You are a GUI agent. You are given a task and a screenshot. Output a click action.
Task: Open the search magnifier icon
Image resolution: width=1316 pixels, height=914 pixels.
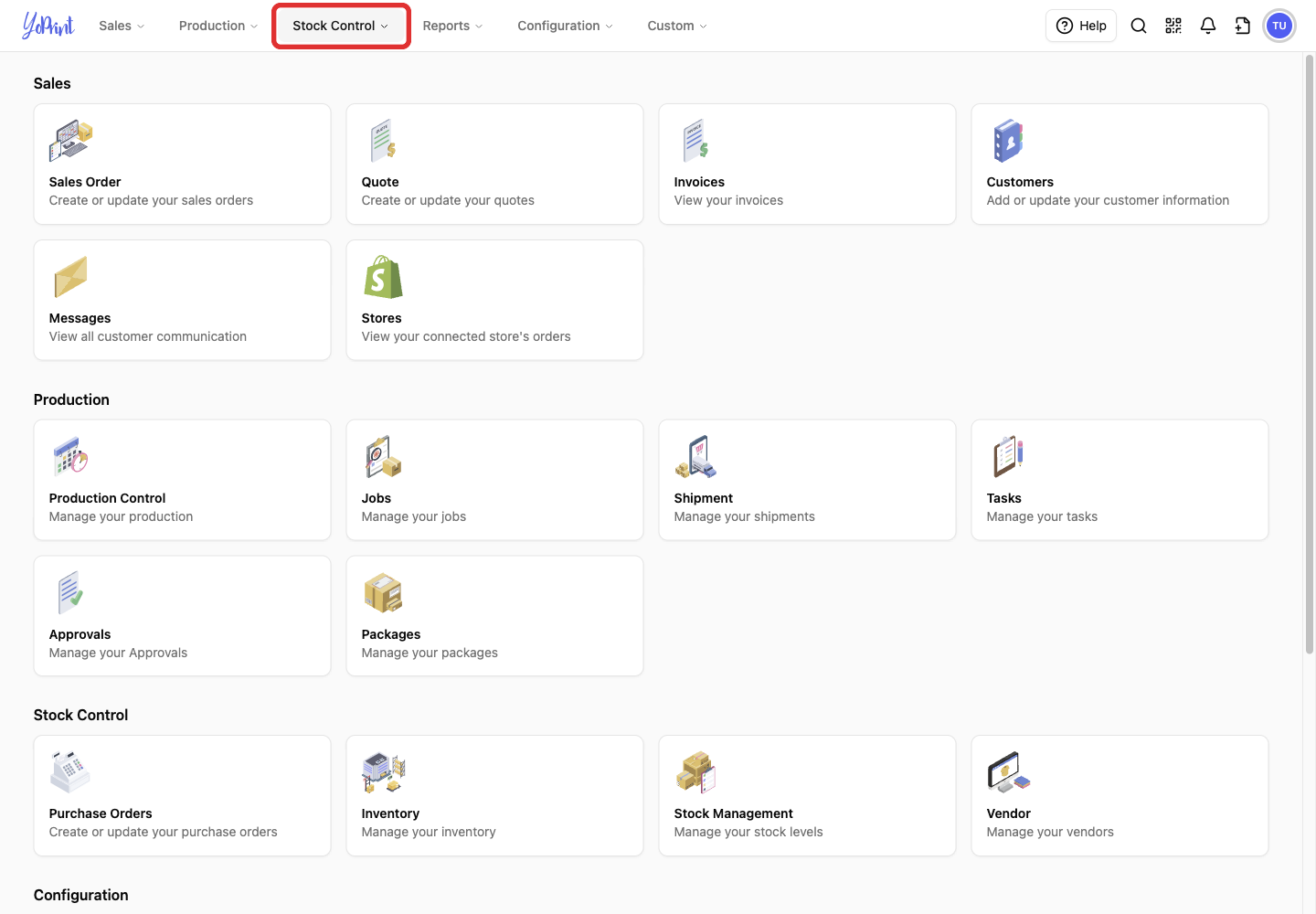pos(1139,26)
